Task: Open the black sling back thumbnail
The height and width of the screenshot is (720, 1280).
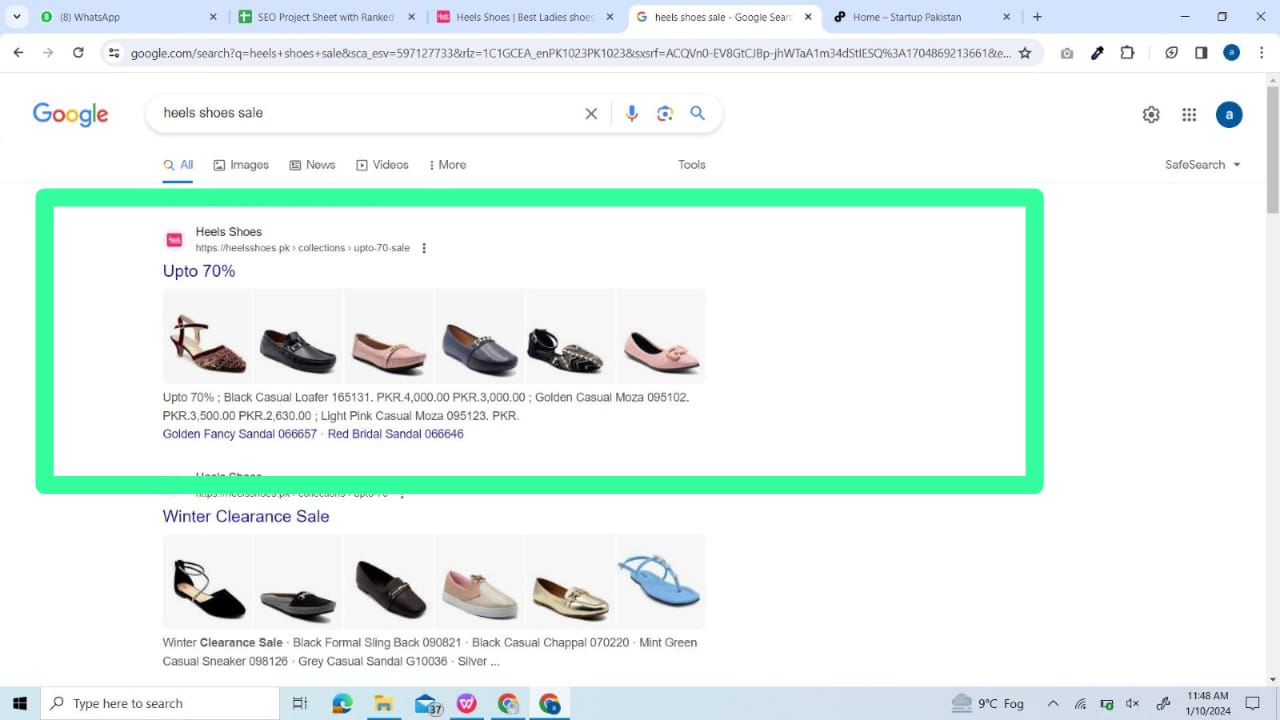Action: tap(207, 581)
